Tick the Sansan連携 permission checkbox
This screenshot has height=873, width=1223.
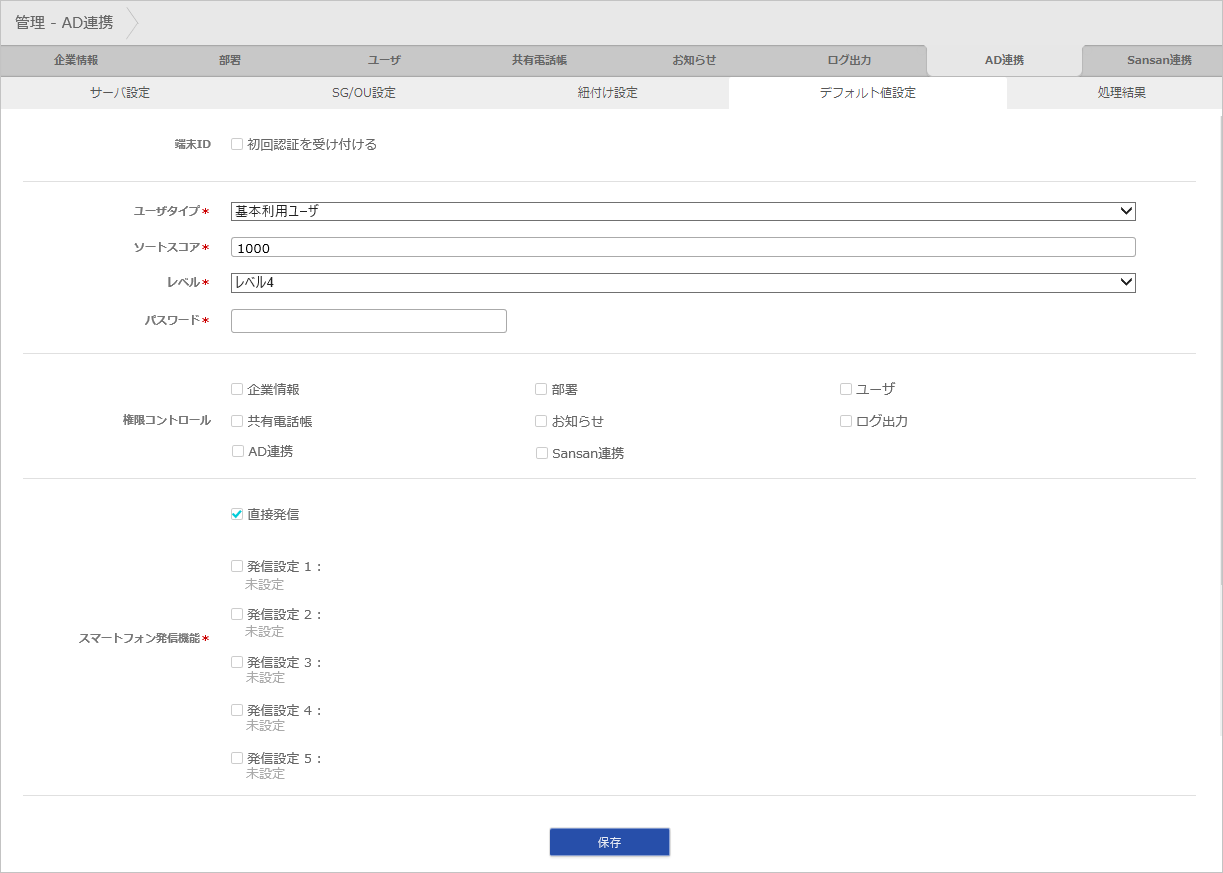pos(542,453)
